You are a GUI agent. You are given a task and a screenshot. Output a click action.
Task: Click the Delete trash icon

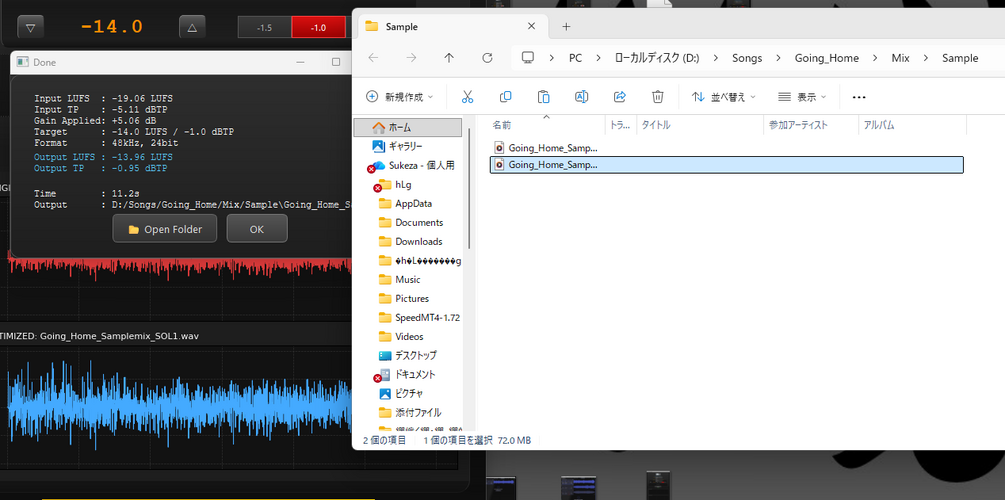pyautogui.click(x=658, y=97)
